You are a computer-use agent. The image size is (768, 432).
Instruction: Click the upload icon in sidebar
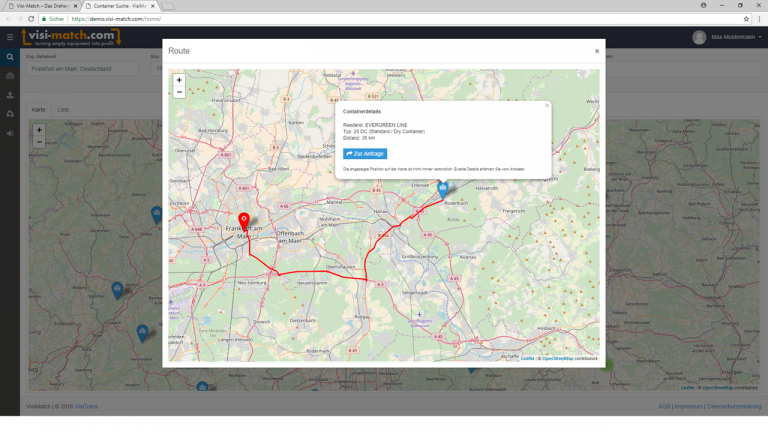pos(10,95)
